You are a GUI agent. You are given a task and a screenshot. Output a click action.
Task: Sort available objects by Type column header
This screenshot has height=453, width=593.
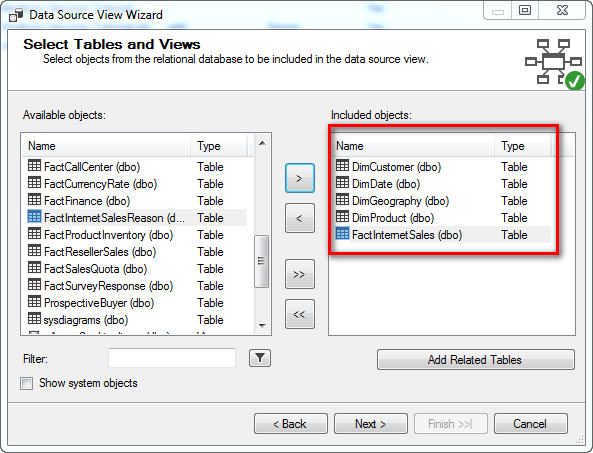pyautogui.click(x=219, y=146)
